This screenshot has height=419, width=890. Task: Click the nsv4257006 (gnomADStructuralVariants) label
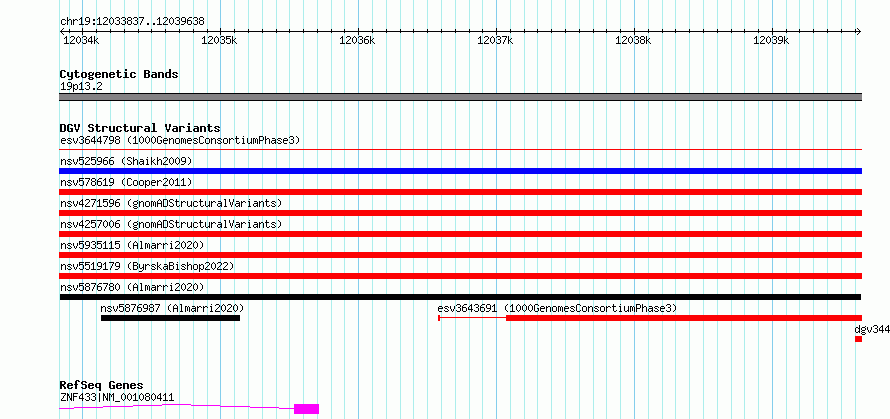tap(171, 224)
